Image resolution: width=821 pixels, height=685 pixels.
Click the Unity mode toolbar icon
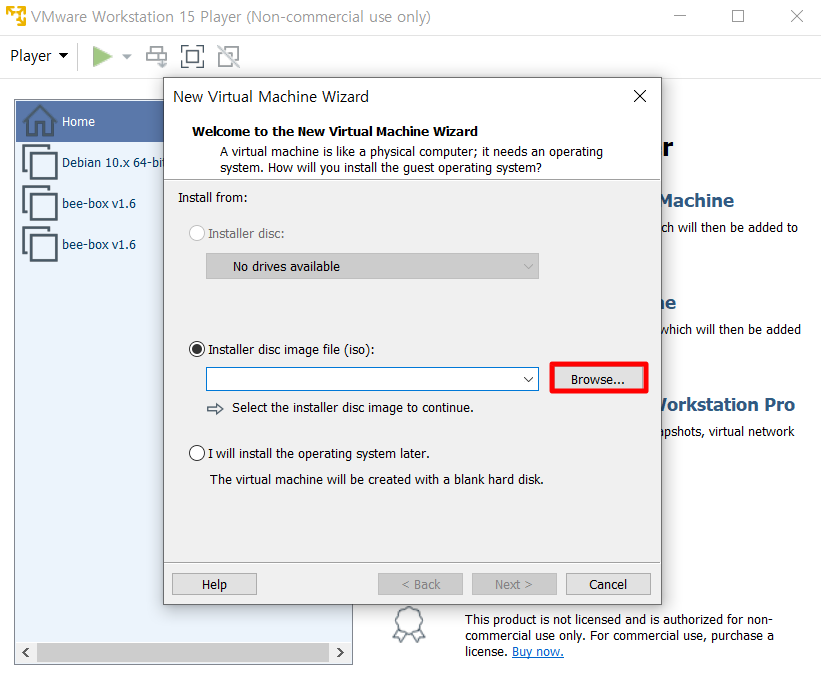click(228, 57)
